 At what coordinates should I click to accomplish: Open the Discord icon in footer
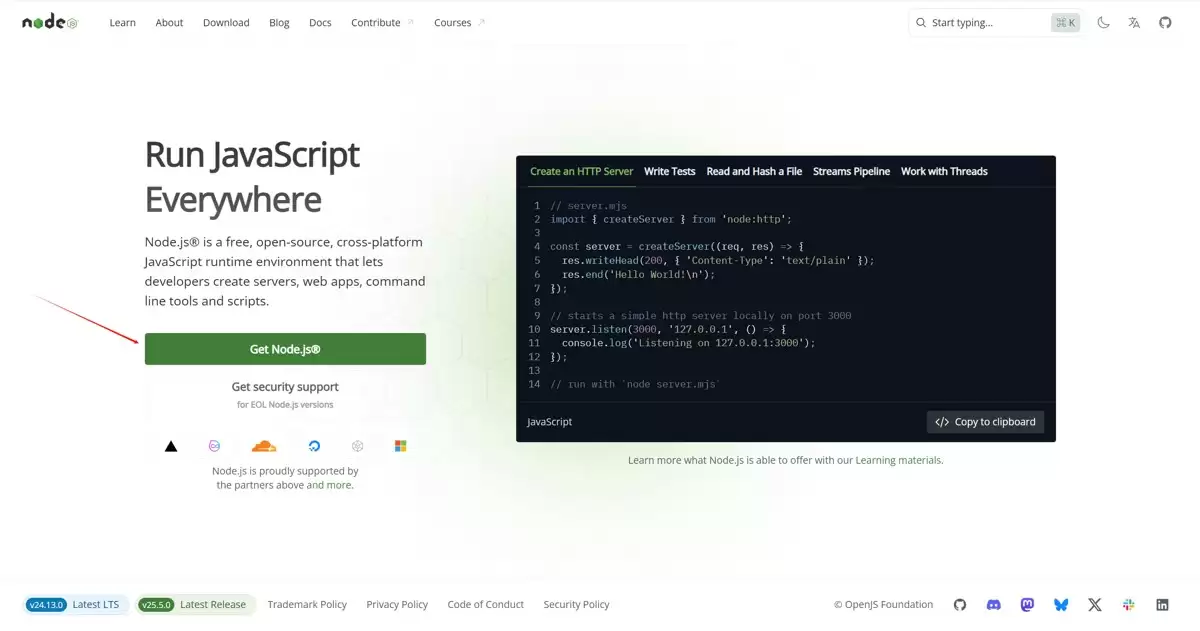[994, 605]
